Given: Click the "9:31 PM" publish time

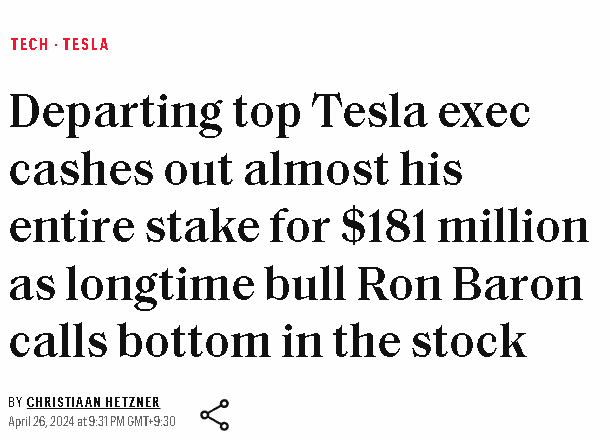Looking at the screenshot, I should pos(104,421).
